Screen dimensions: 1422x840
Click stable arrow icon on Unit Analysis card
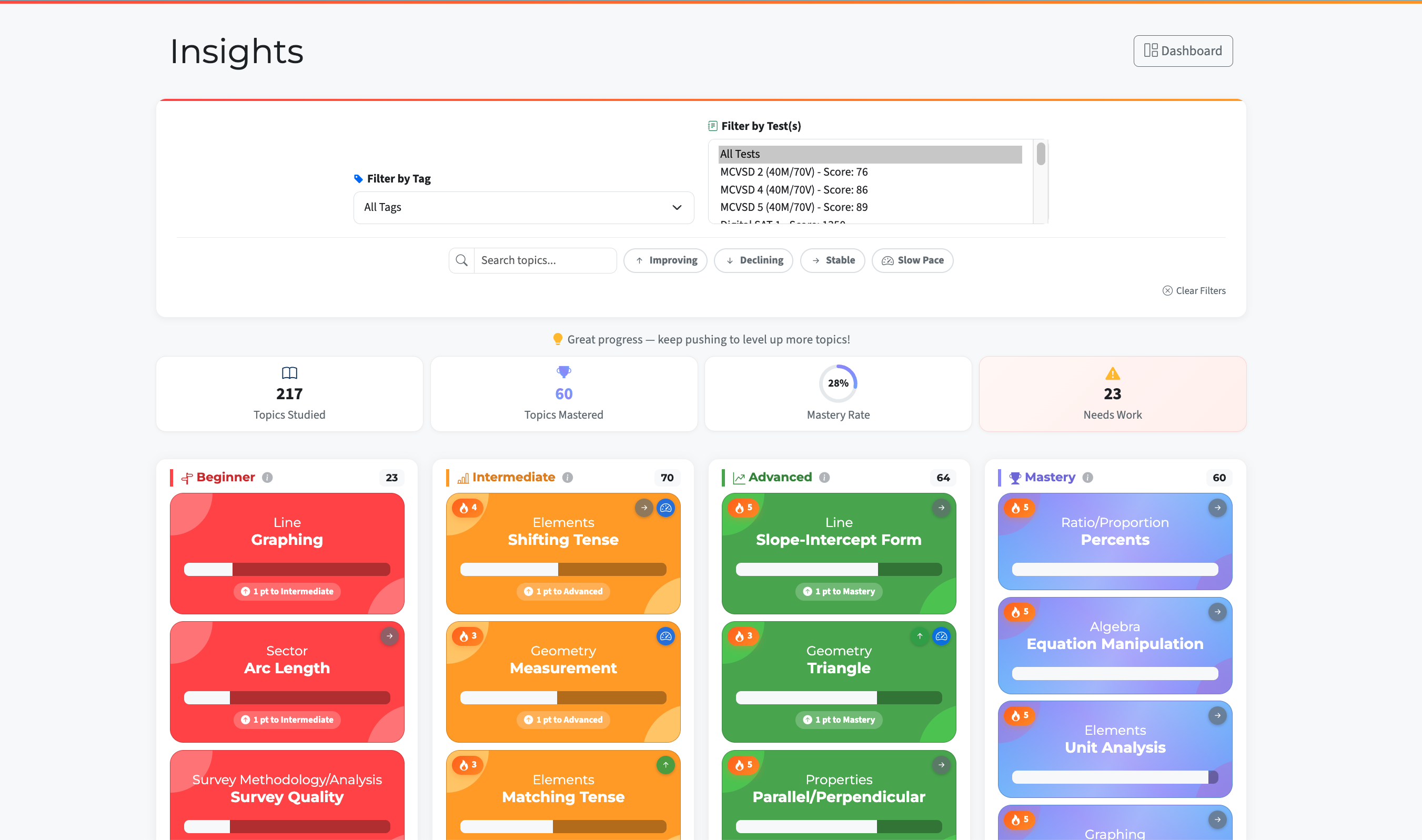click(1218, 715)
